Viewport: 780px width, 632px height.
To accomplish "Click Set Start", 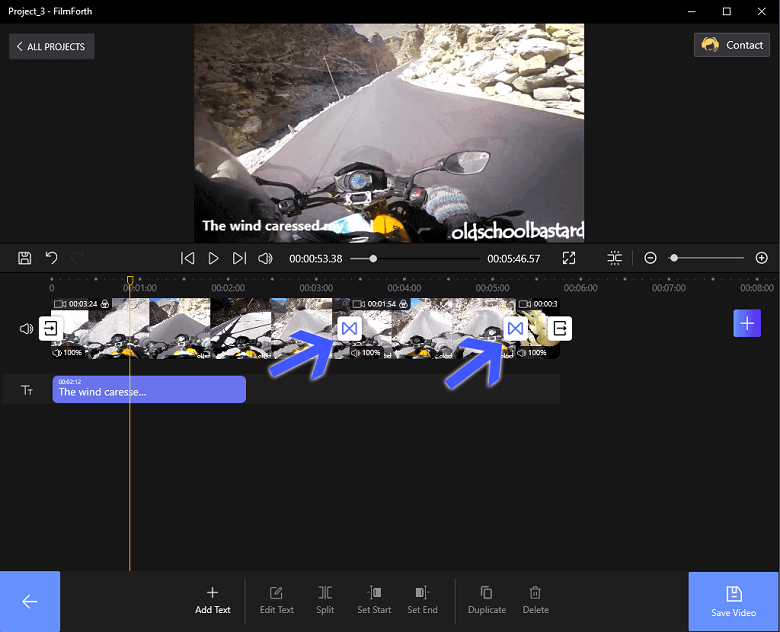I will (x=374, y=600).
